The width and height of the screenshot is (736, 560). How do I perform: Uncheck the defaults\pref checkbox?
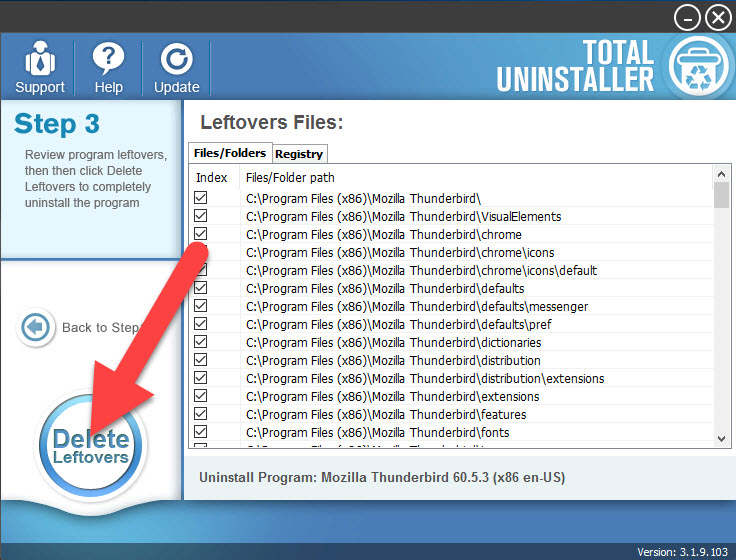pyautogui.click(x=200, y=324)
